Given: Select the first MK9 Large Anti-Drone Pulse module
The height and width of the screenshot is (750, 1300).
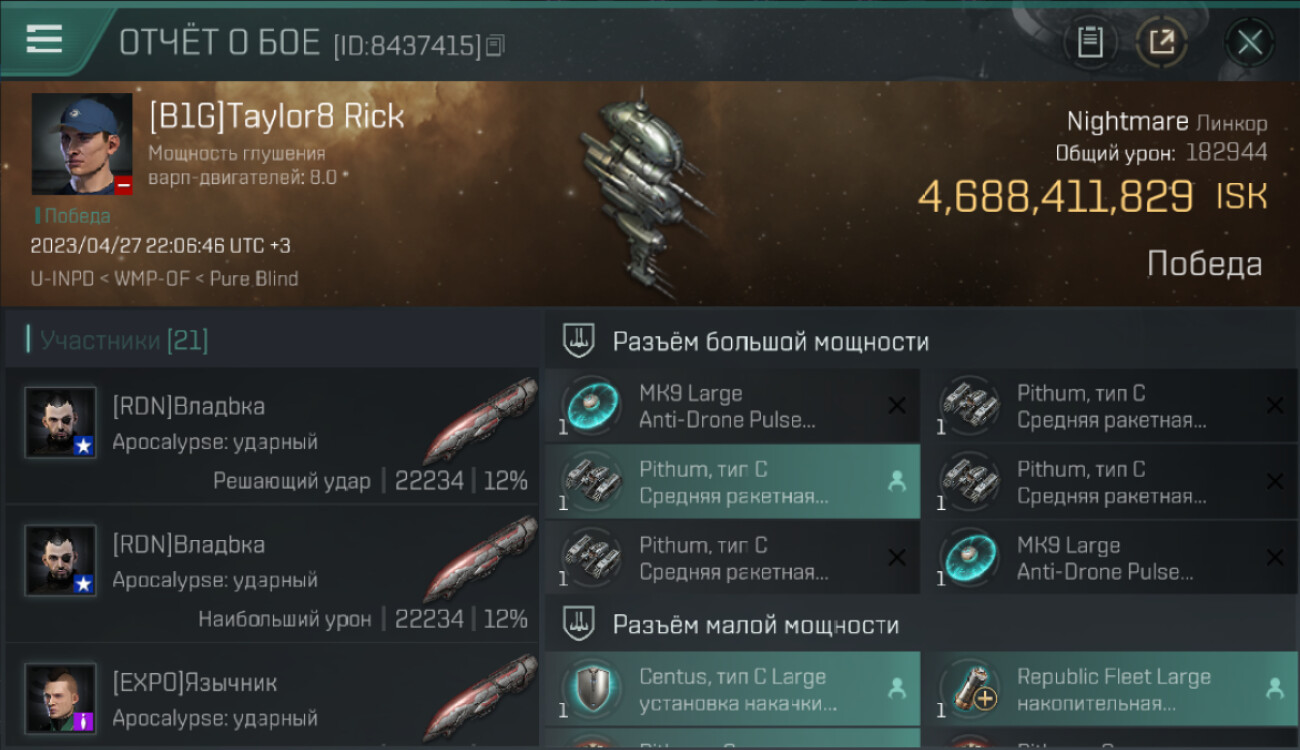Looking at the screenshot, I should click(732, 406).
